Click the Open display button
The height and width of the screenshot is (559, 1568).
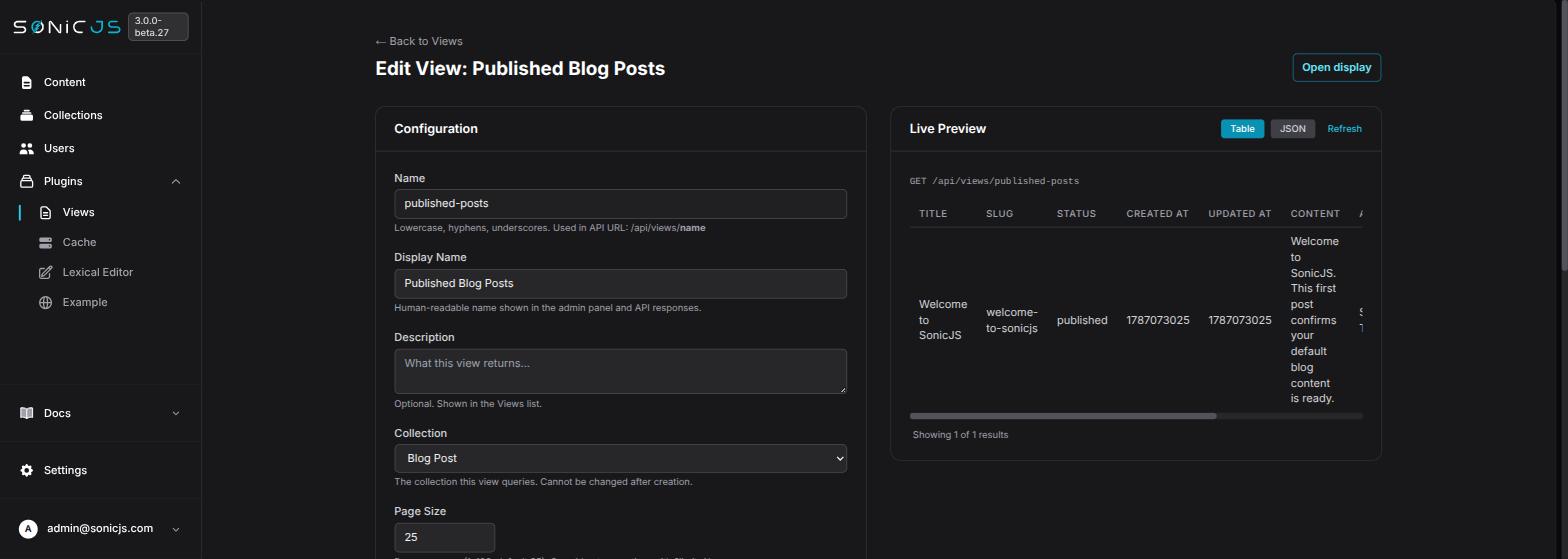tap(1336, 67)
